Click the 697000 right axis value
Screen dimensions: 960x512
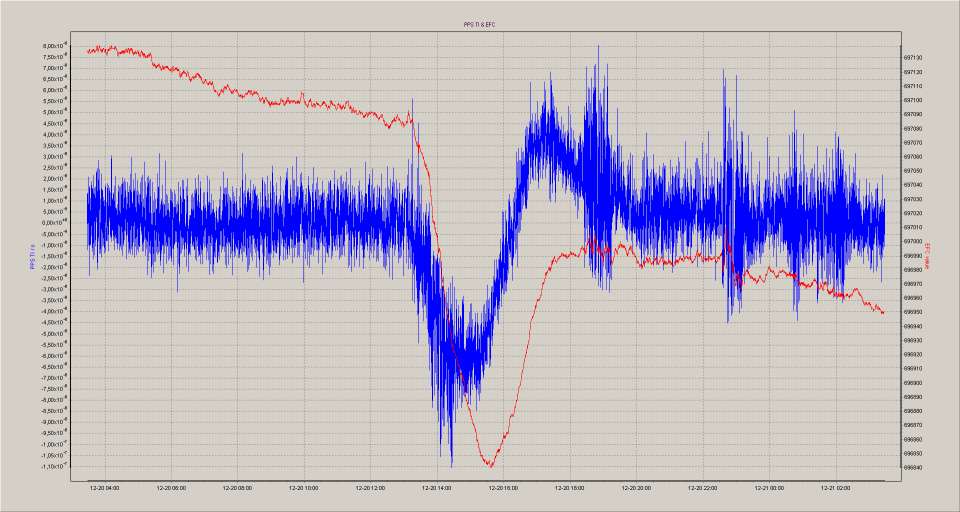(913, 241)
